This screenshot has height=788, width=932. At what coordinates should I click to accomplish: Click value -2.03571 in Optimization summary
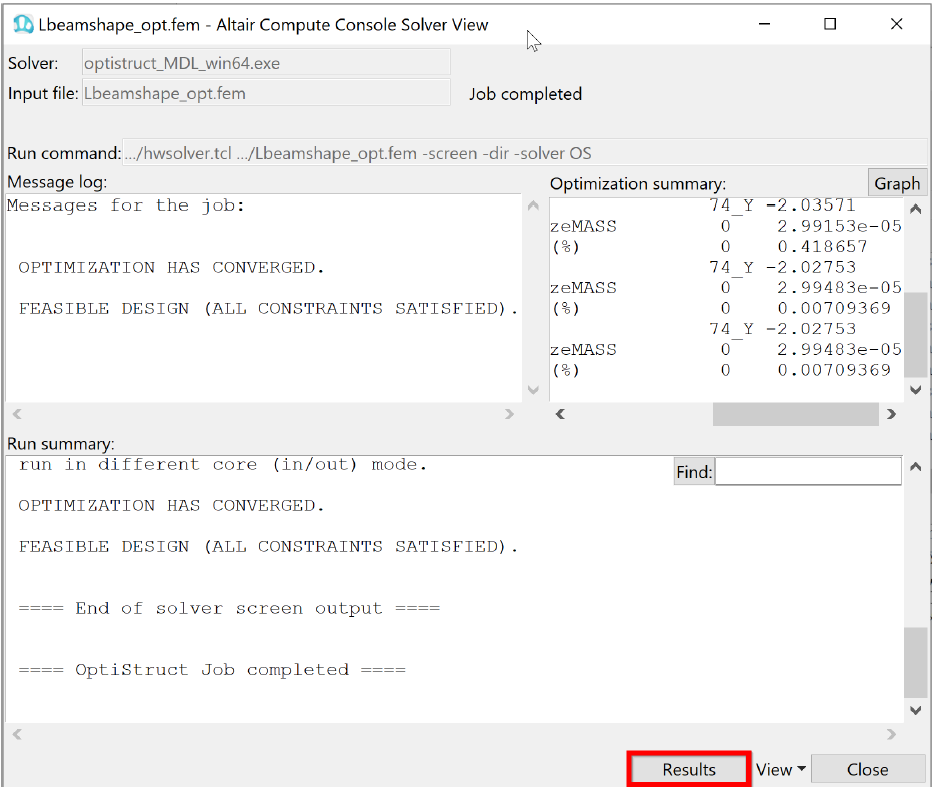(811, 206)
